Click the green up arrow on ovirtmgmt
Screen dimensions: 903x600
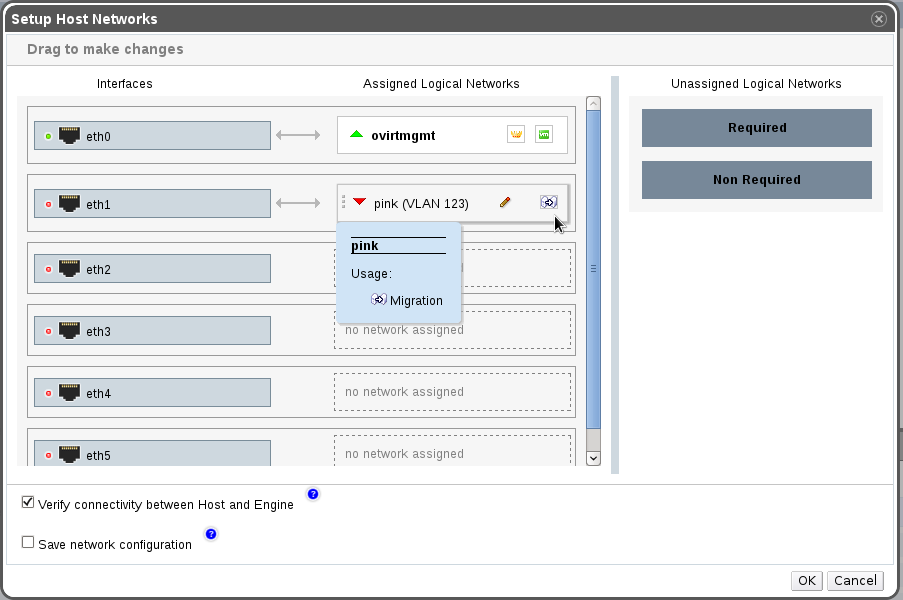click(357, 134)
